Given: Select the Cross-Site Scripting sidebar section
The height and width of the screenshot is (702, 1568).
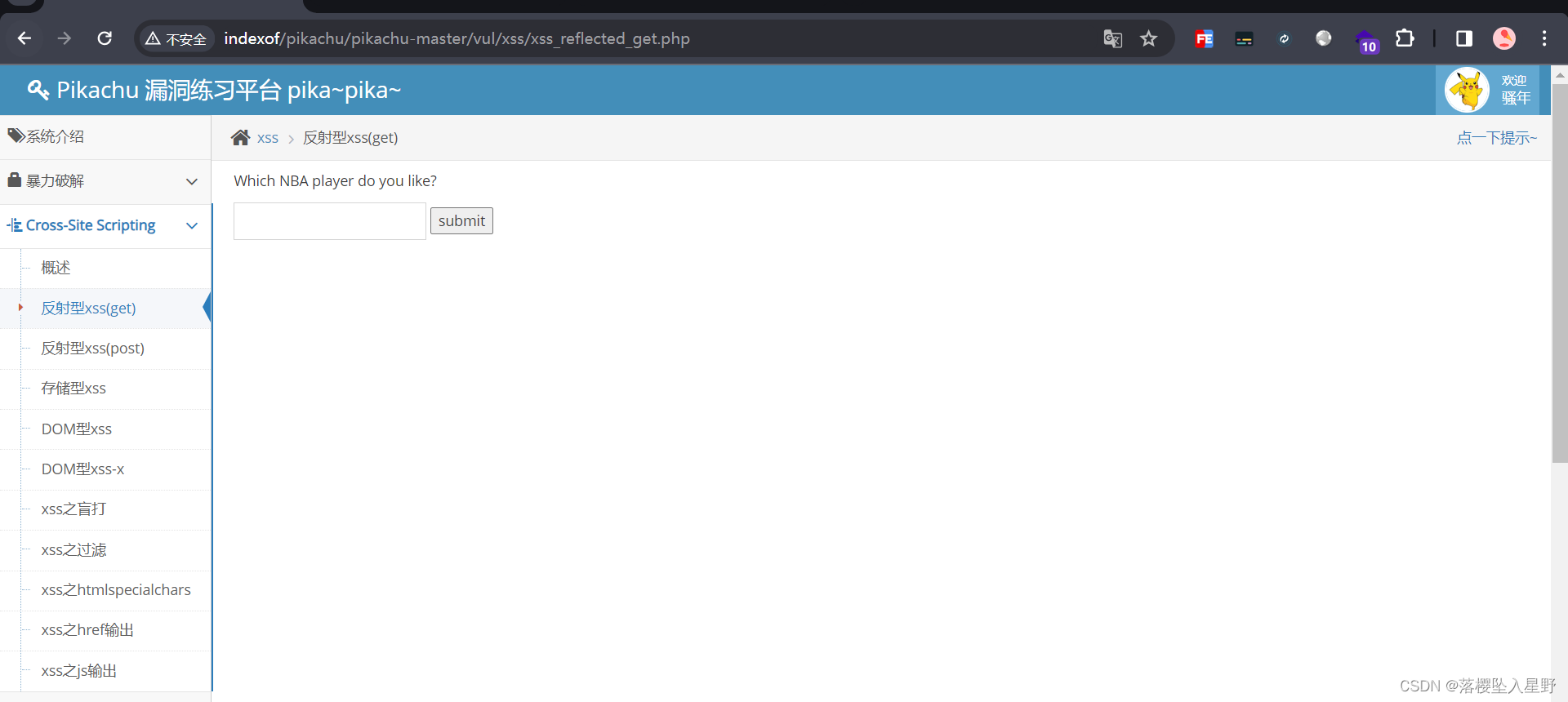Looking at the screenshot, I should 105,225.
